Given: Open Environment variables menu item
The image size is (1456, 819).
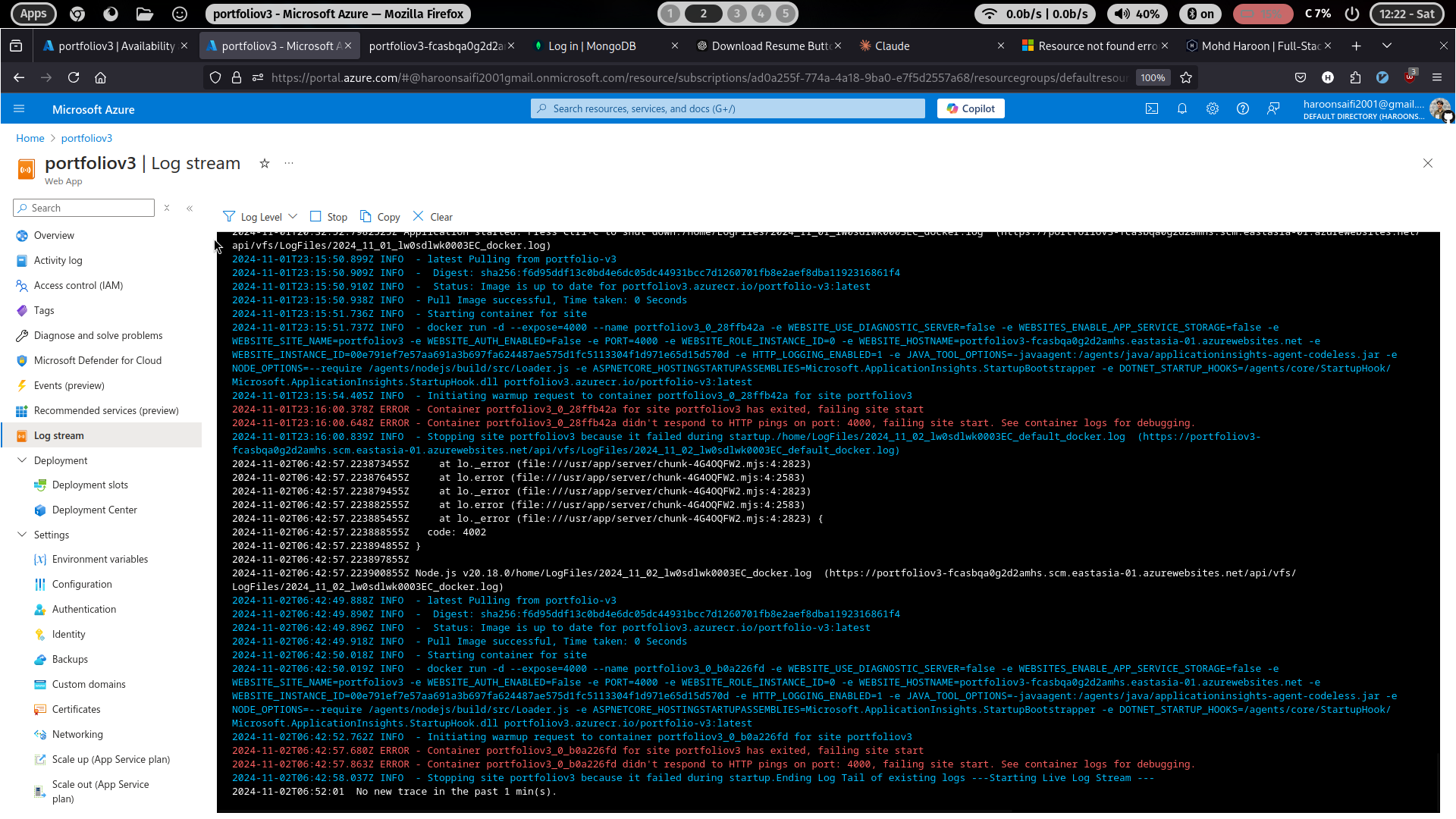Looking at the screenshot, I should [99, 559].
